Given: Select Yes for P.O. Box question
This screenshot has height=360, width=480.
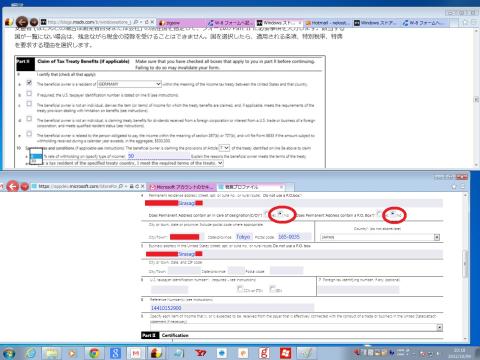Looking at the screenshot, I should point(379,214).
